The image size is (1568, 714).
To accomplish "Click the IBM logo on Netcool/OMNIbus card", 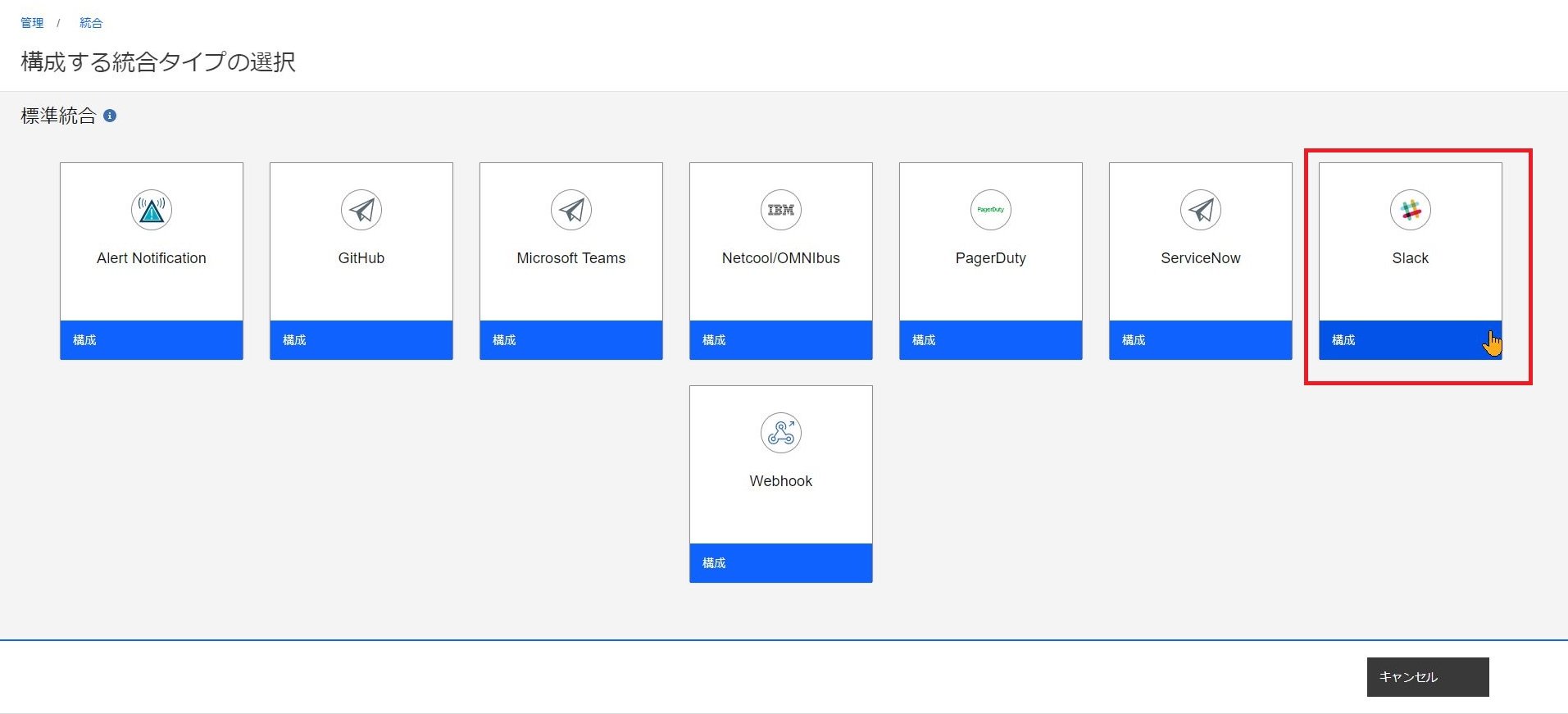I will pyautogui.click(x=781, y=210).
